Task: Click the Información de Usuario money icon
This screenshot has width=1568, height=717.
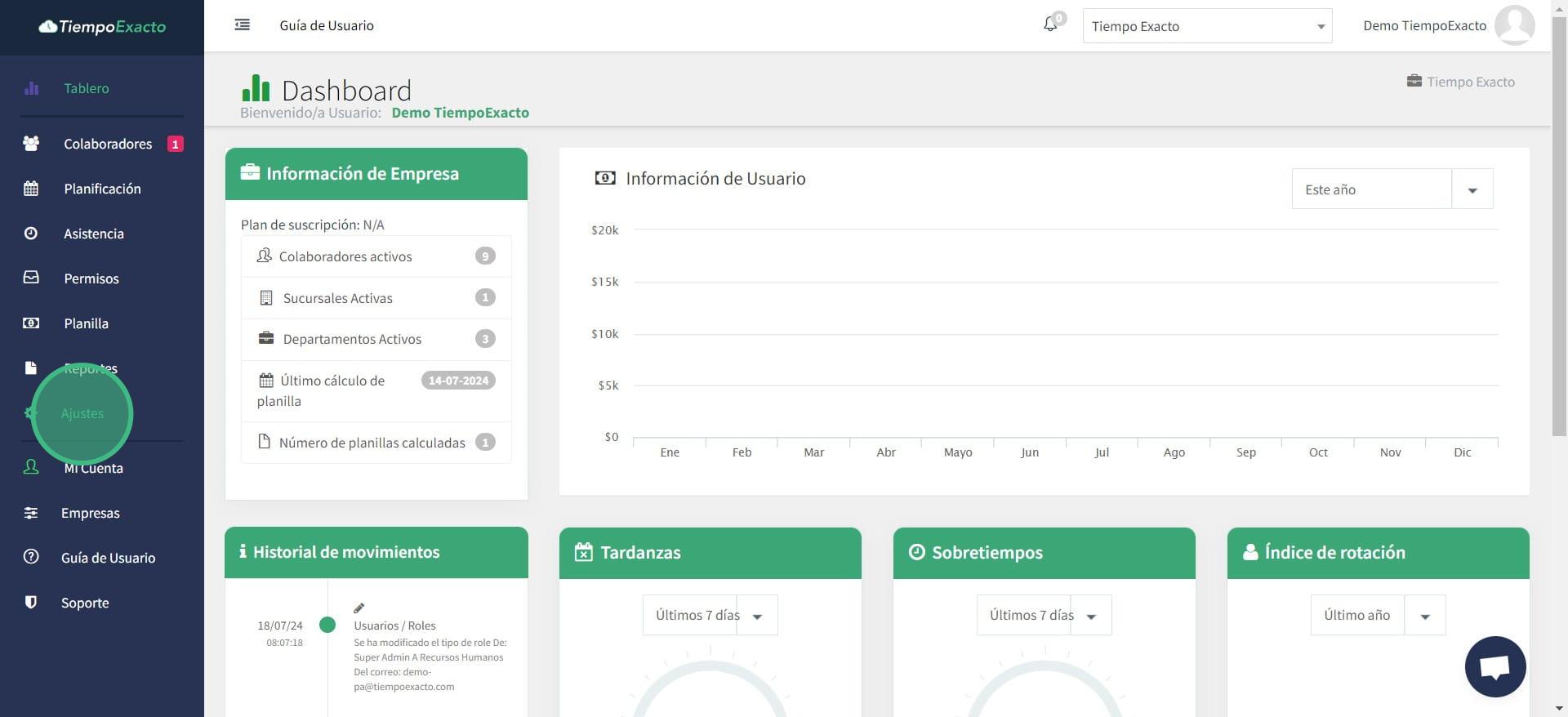Action: (x=605, y=178)
